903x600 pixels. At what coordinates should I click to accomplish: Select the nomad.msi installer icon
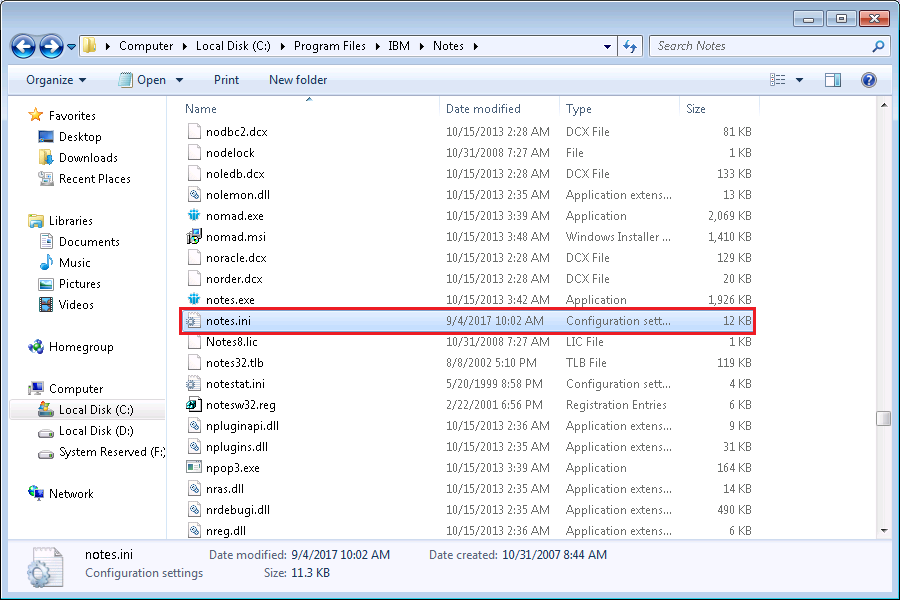(194, 237)
